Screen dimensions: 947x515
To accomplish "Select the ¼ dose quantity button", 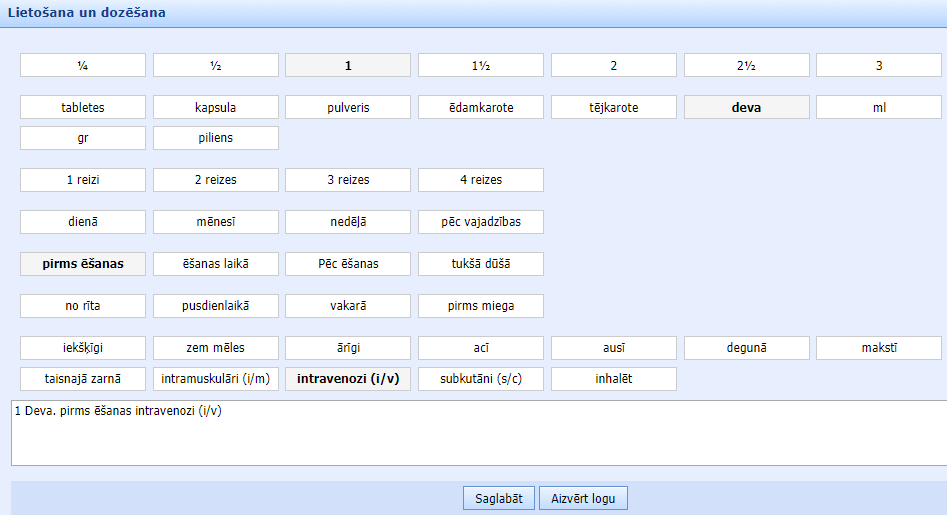I will click(83, 65).
